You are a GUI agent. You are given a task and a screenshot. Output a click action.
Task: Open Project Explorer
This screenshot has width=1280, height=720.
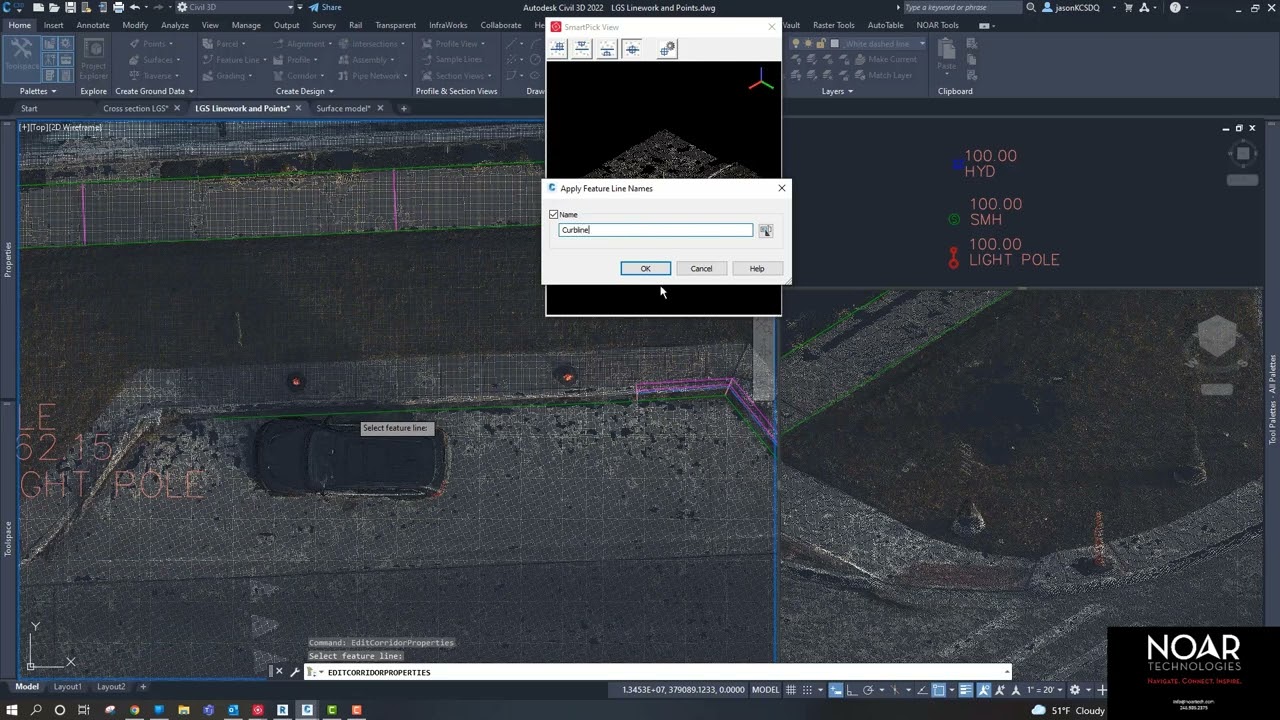tap(94, 60)
